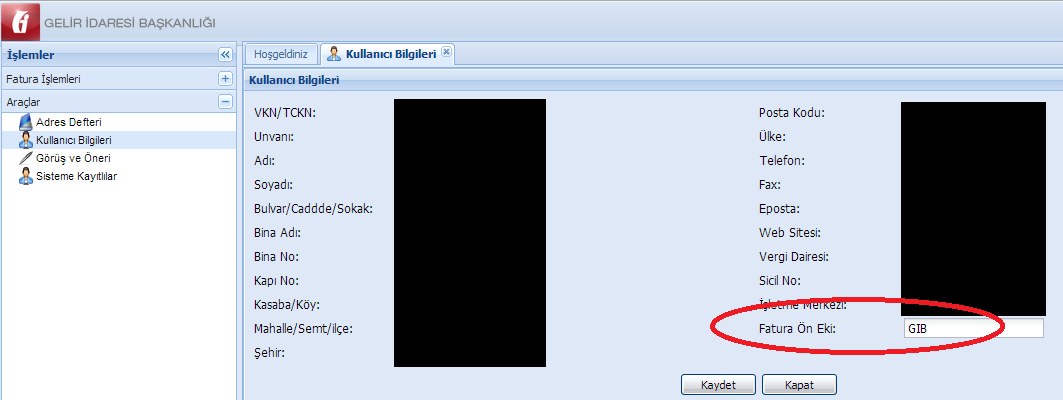Expand the Fatura İşlemleri section
The image size is (1063, 400).
coord(225,79)
